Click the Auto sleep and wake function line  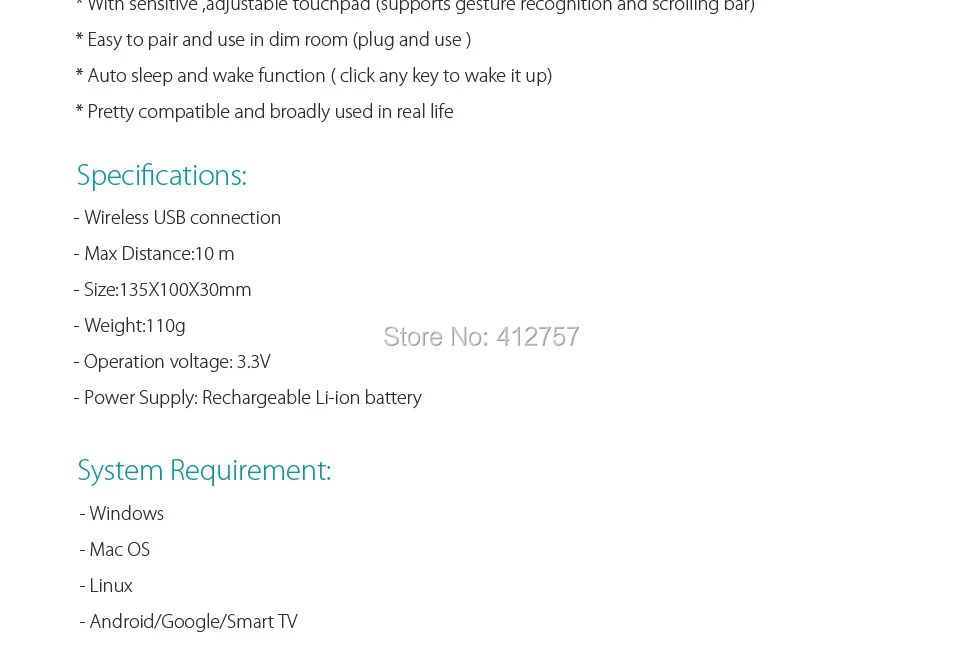(313, 77)
